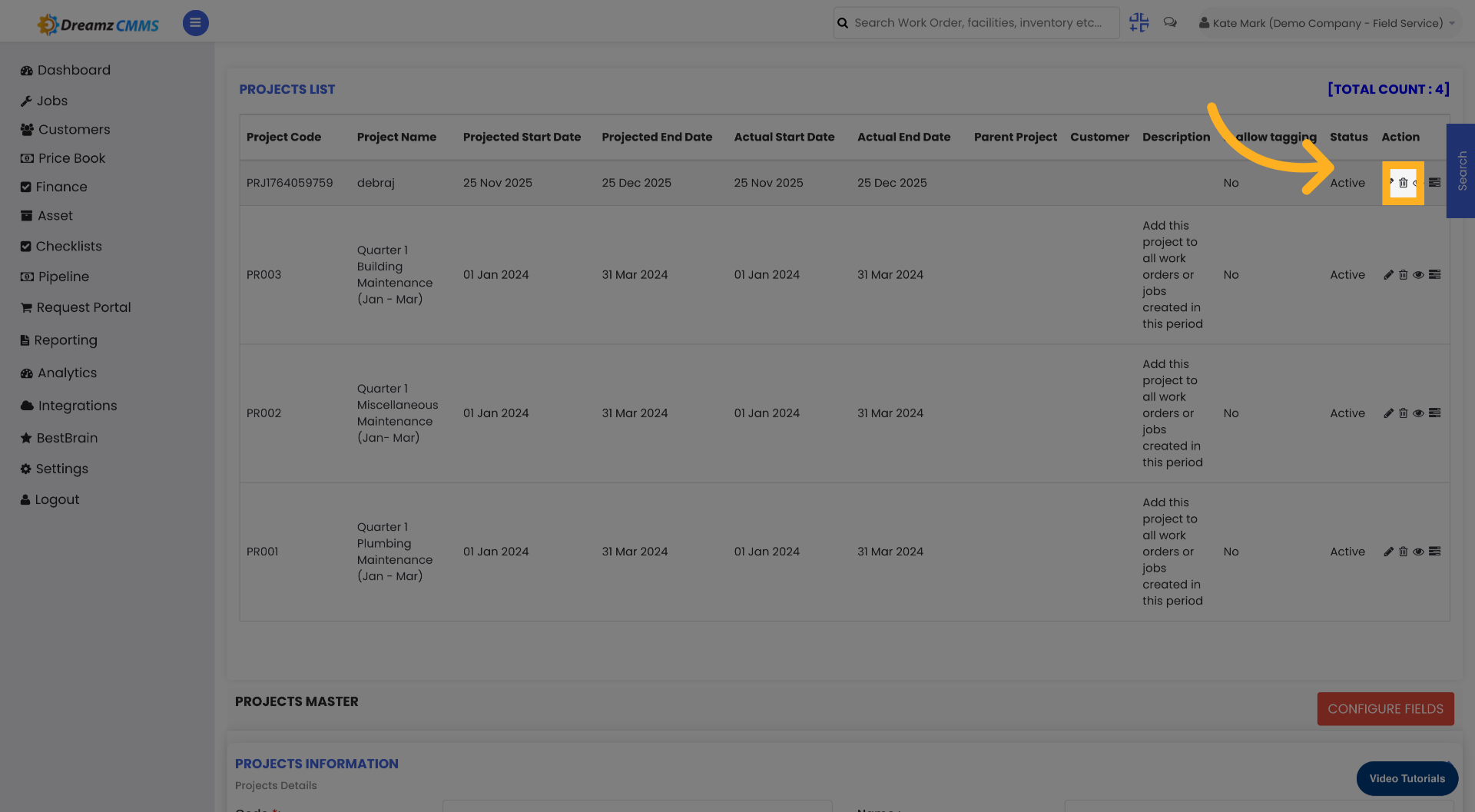
Task: Click the DreamzCMMS logo
Action: [98, 23]
